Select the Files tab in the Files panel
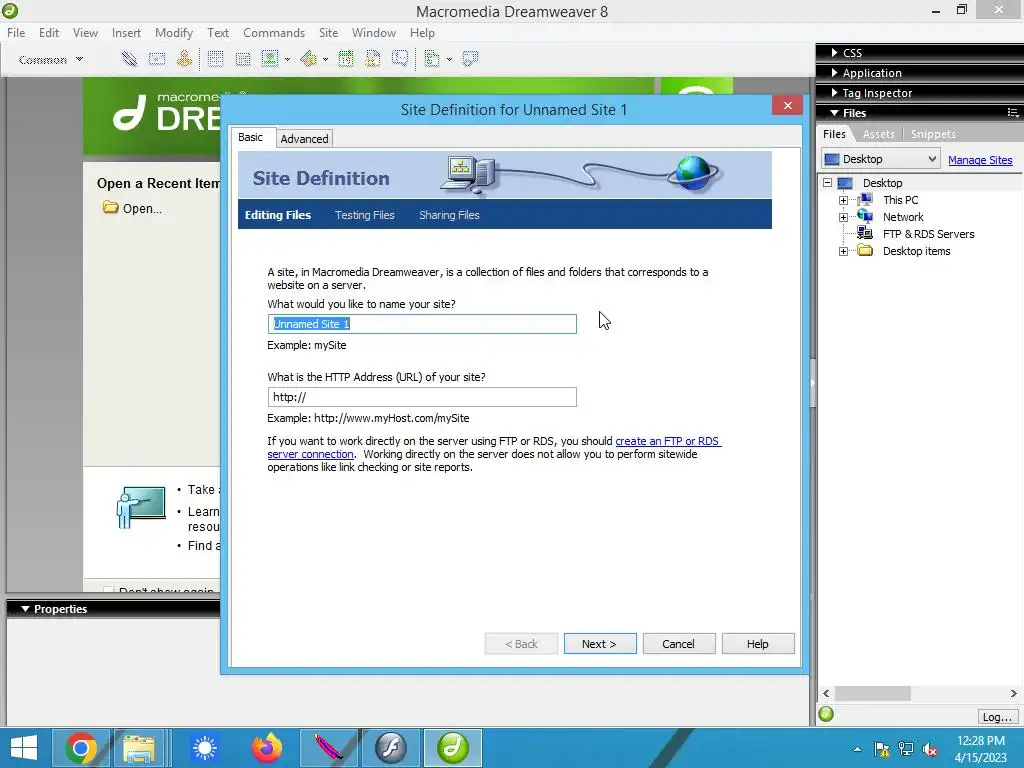Viewport: 1024px width, 768px height. point(834,134)
